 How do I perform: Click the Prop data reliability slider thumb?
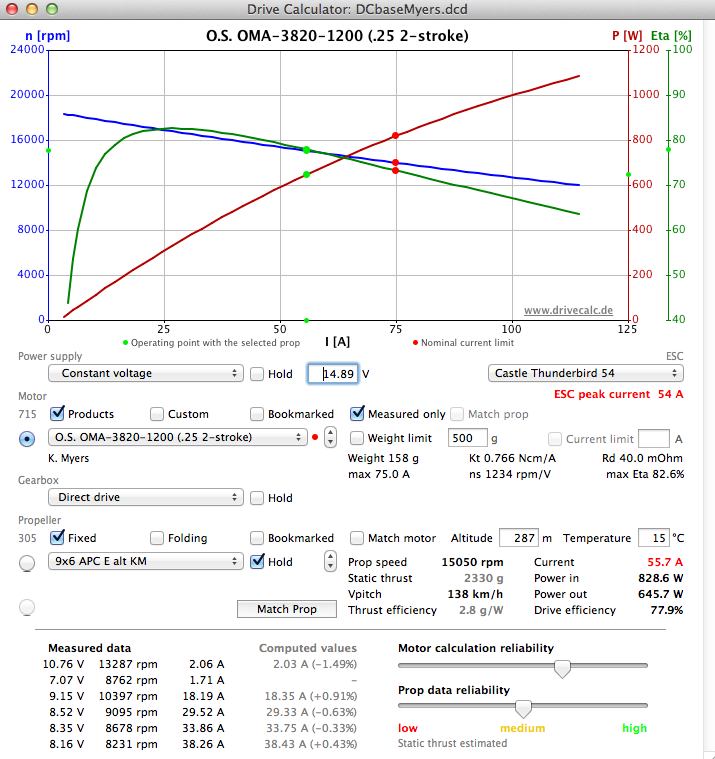click(x=523, y=709)
